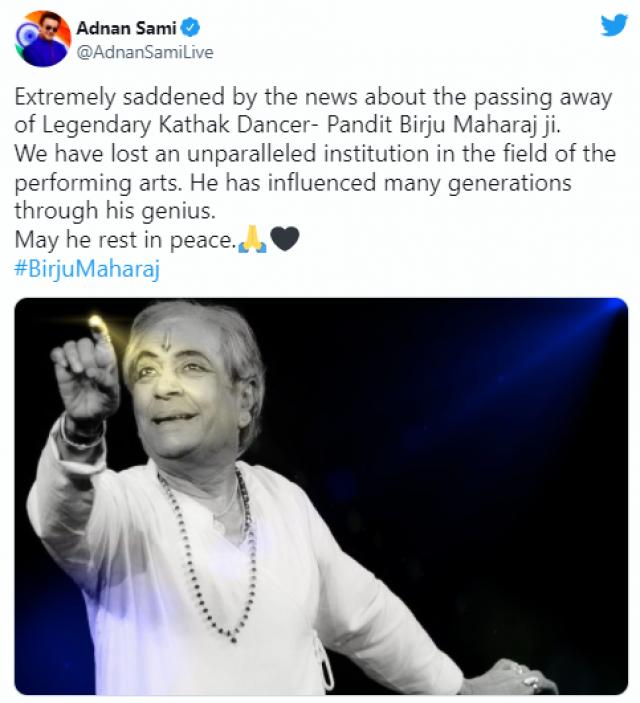Visit the @AdnanSamiLive handle
Screen dimensions: 640x703
pyautogui.click(x=145, y=52)
